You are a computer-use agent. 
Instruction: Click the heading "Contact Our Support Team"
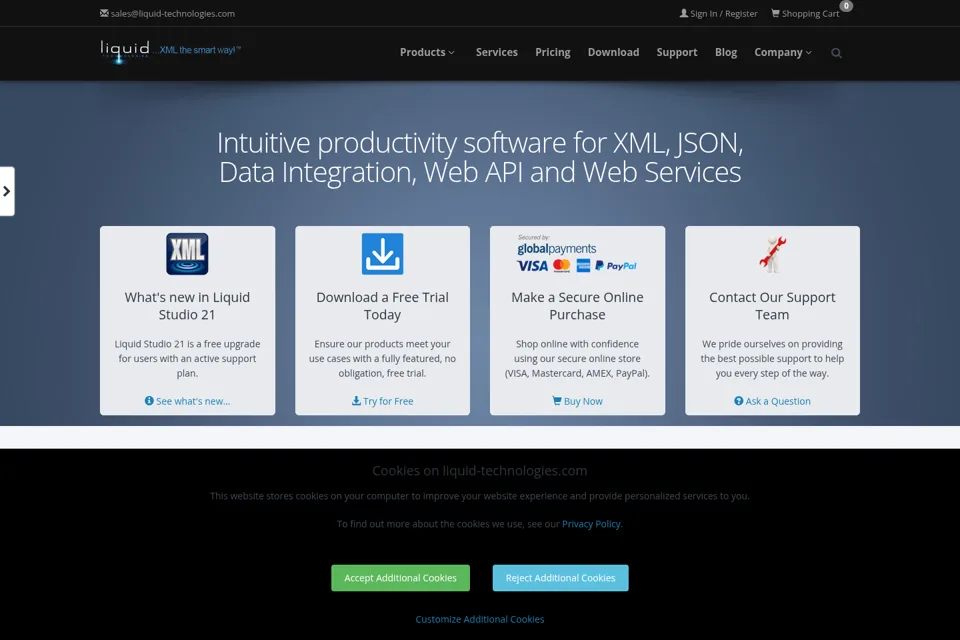(x=772, y=306)
